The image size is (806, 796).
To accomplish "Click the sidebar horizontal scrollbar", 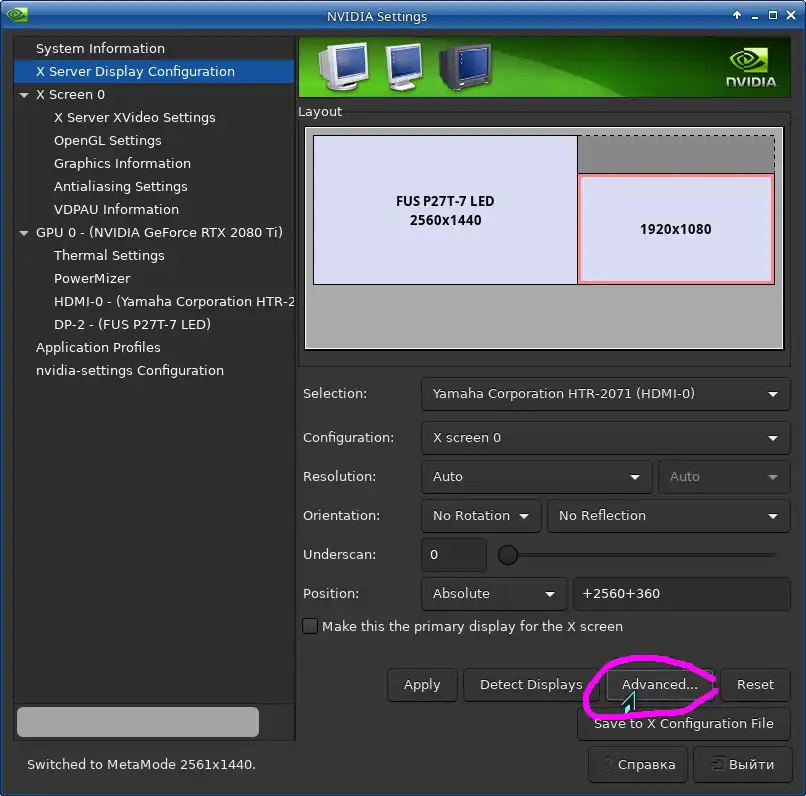I will click(138, 721).
